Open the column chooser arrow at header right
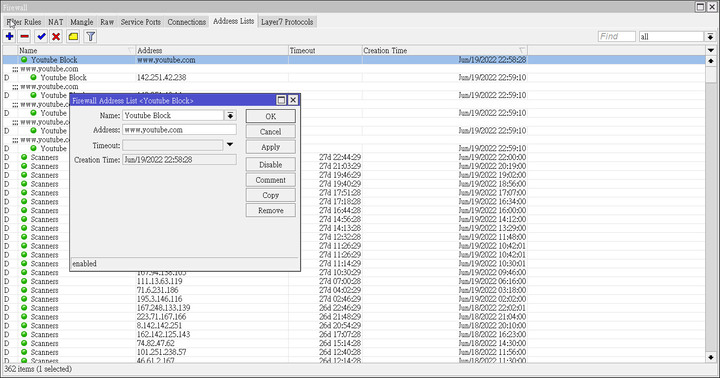 tap(711, 50)
